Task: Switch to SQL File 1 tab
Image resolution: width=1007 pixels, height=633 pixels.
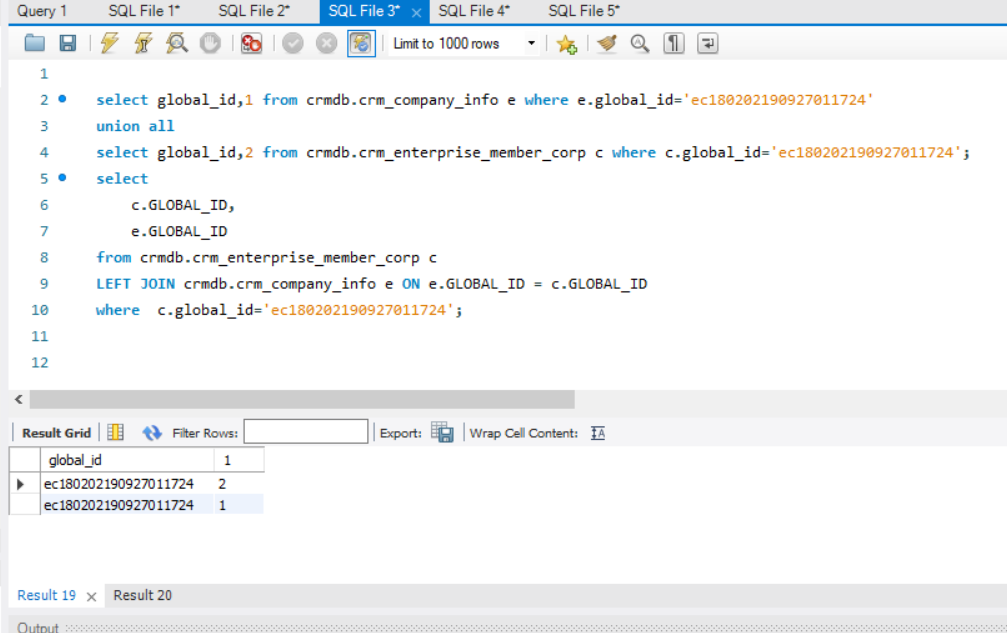Action: coord(144,11)
